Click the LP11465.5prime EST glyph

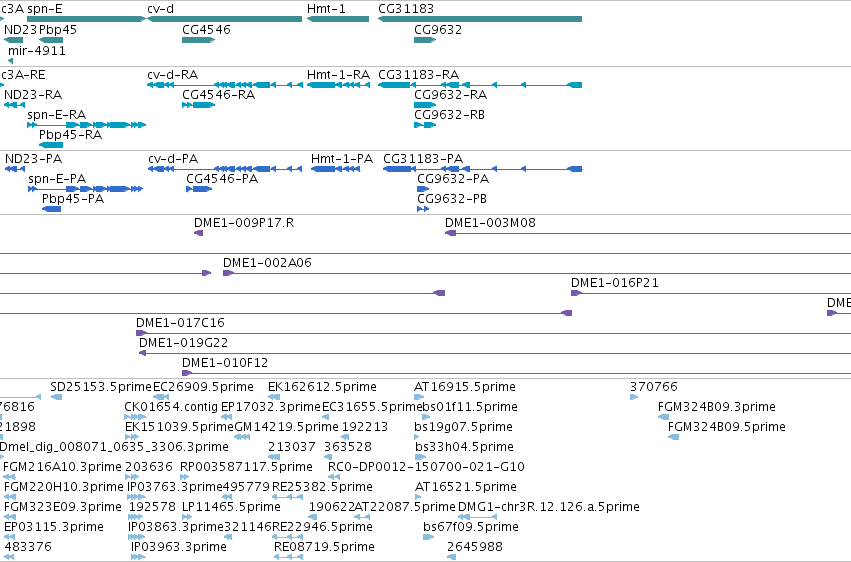tap(187, 518)
